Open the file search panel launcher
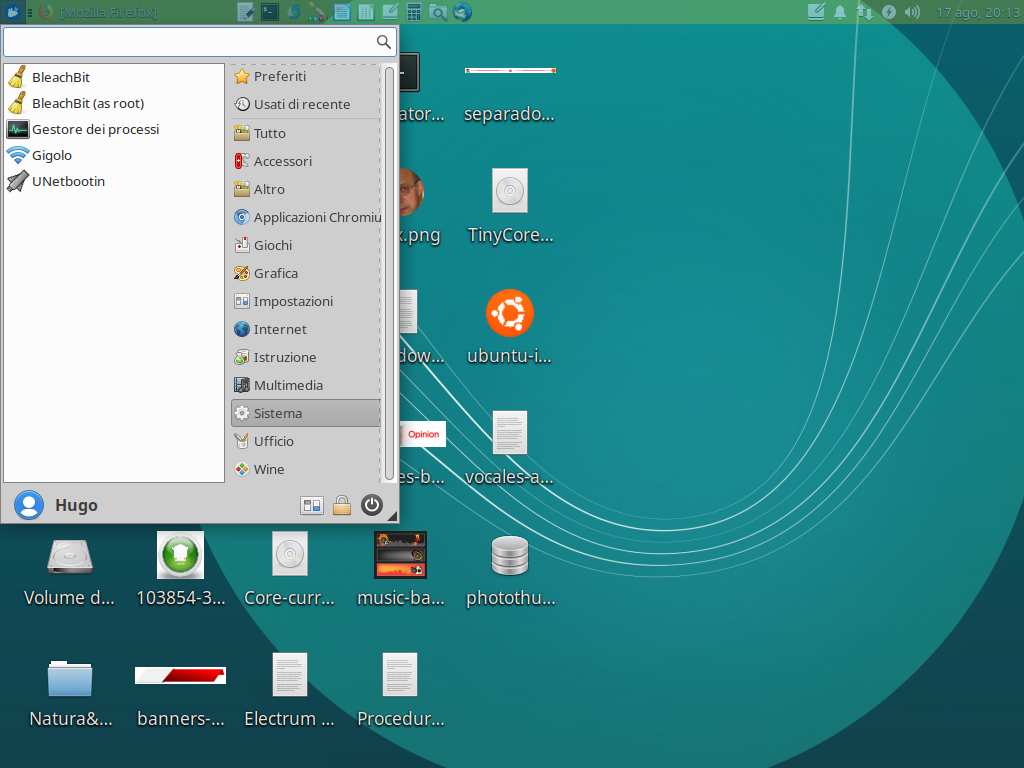Screen dimensions: 1024x768 coord(438,12)
